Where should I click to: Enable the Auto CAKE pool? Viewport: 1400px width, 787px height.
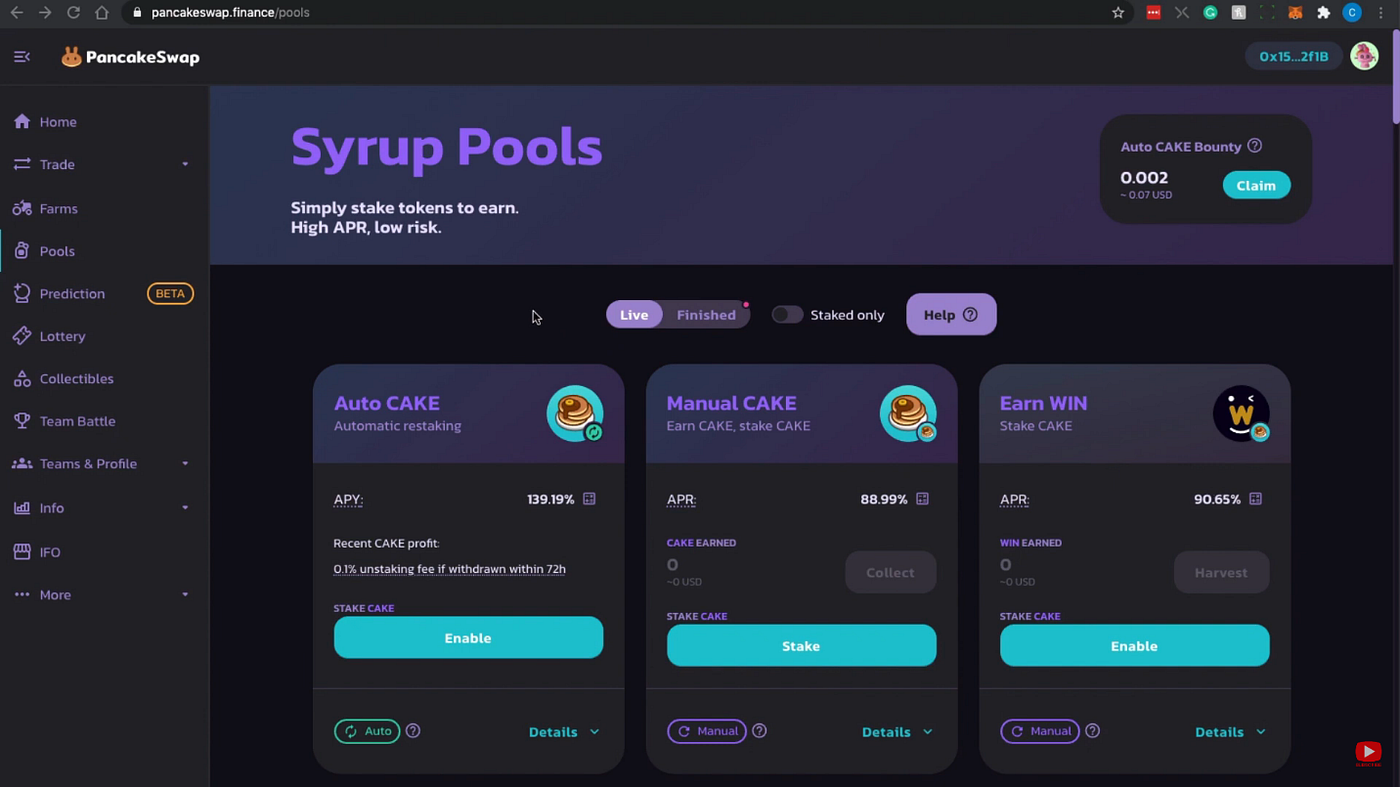(468, 638)
